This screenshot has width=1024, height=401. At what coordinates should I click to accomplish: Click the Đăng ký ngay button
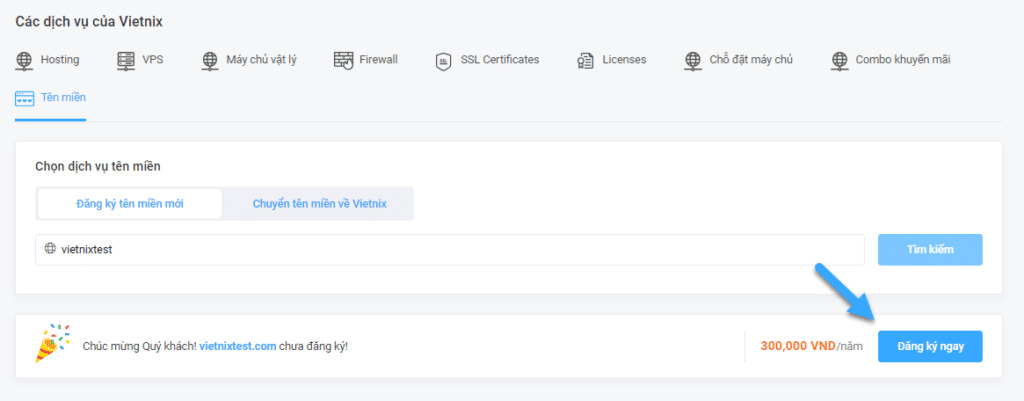tap(930, 346)
